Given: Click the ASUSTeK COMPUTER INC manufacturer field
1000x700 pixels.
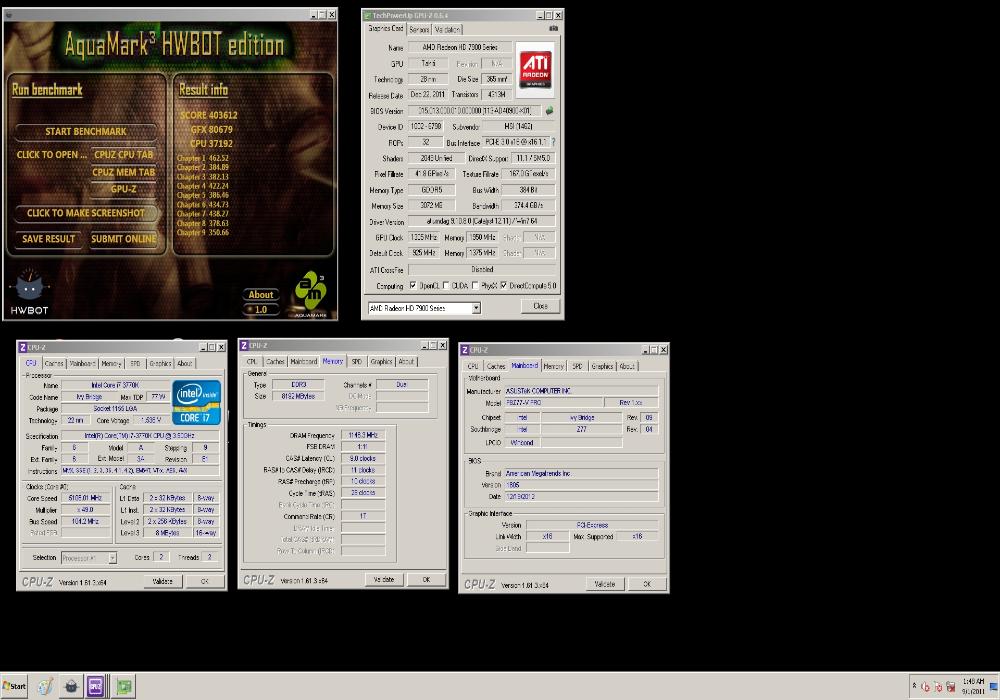Looking at the screenshot, I should coord(581,391).
